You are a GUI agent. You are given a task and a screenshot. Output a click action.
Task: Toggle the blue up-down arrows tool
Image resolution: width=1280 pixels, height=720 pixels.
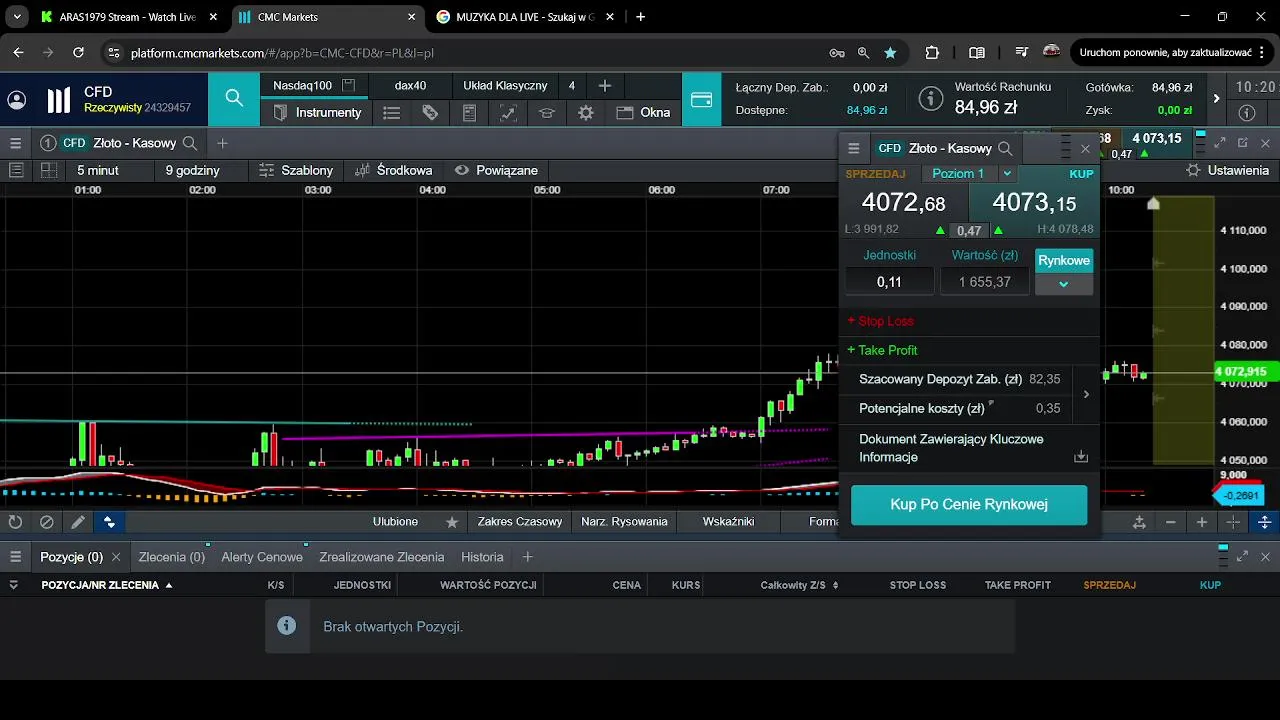click(109, 522)
